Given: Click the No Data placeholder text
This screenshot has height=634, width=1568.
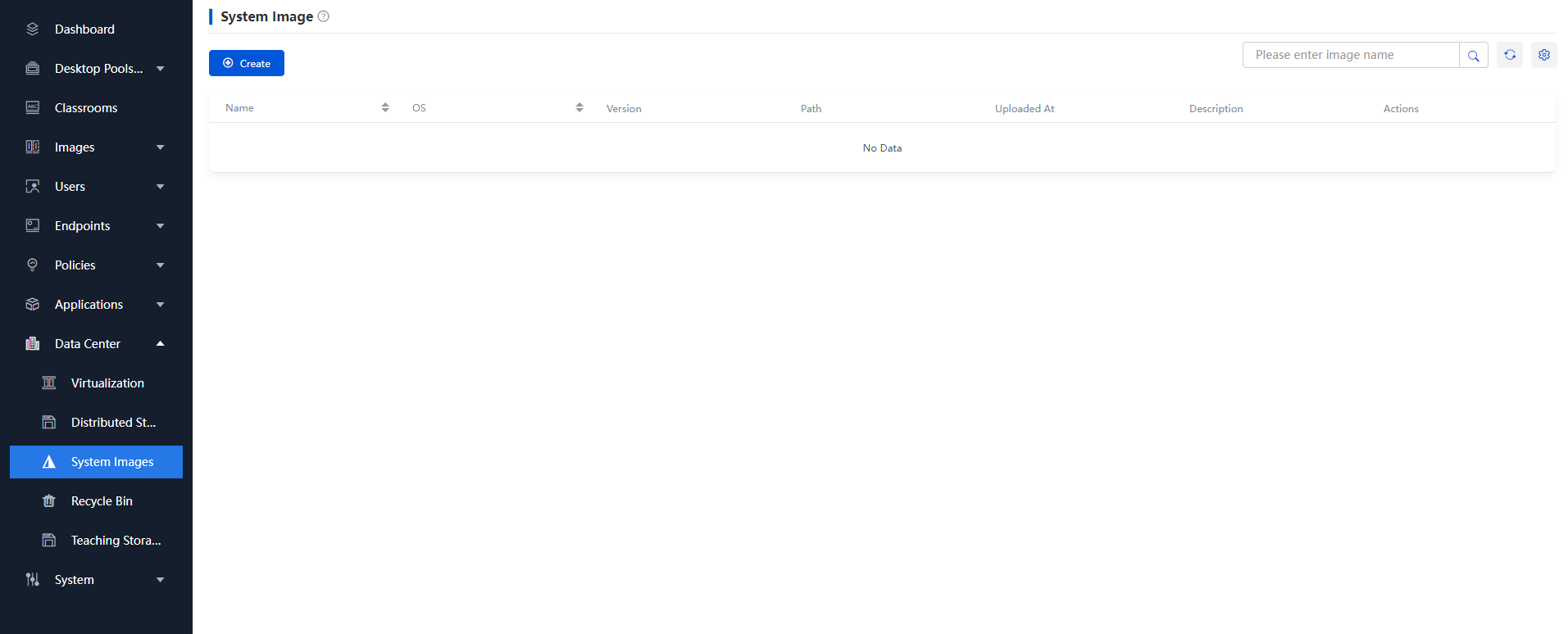Looking at the screenshot, I should (882, 148).
